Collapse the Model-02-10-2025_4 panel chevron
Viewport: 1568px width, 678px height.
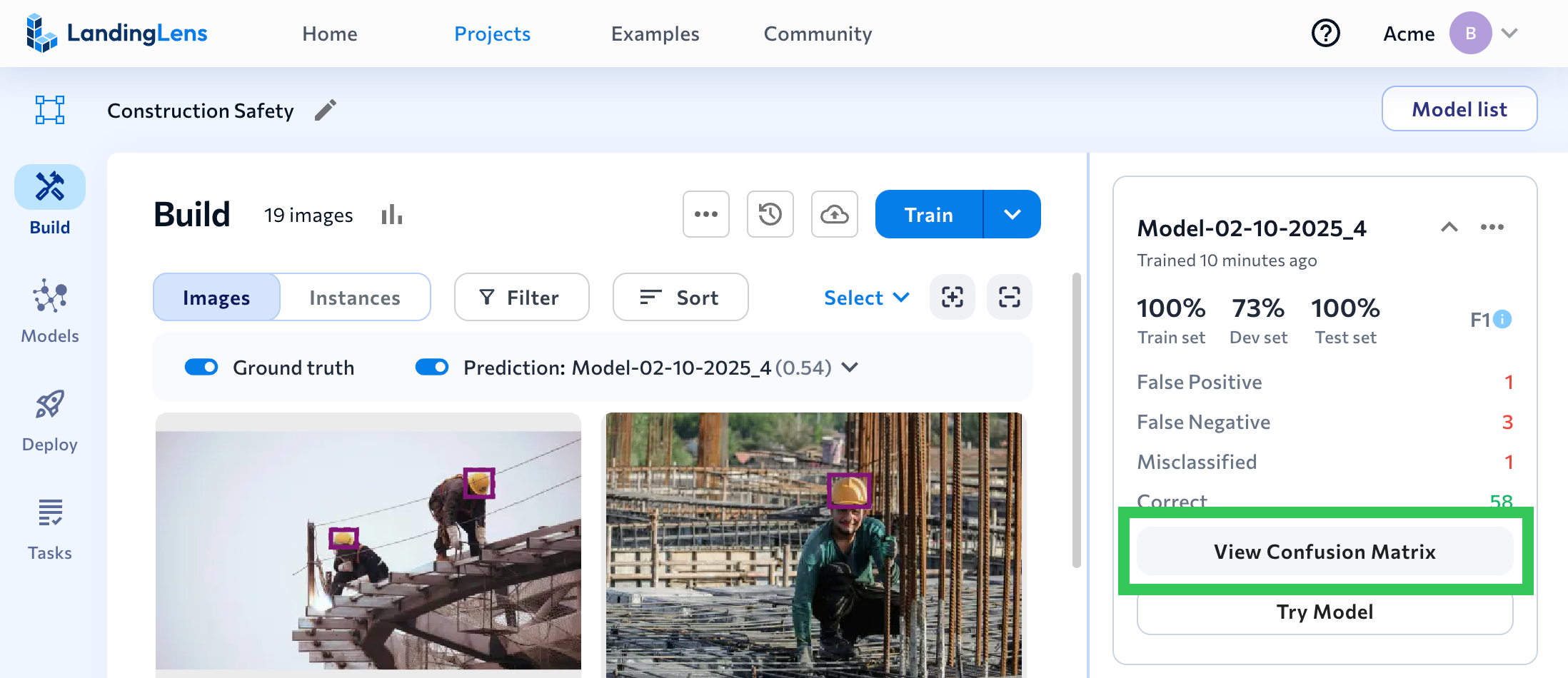pyautogui.click(x=1449, y=227)
